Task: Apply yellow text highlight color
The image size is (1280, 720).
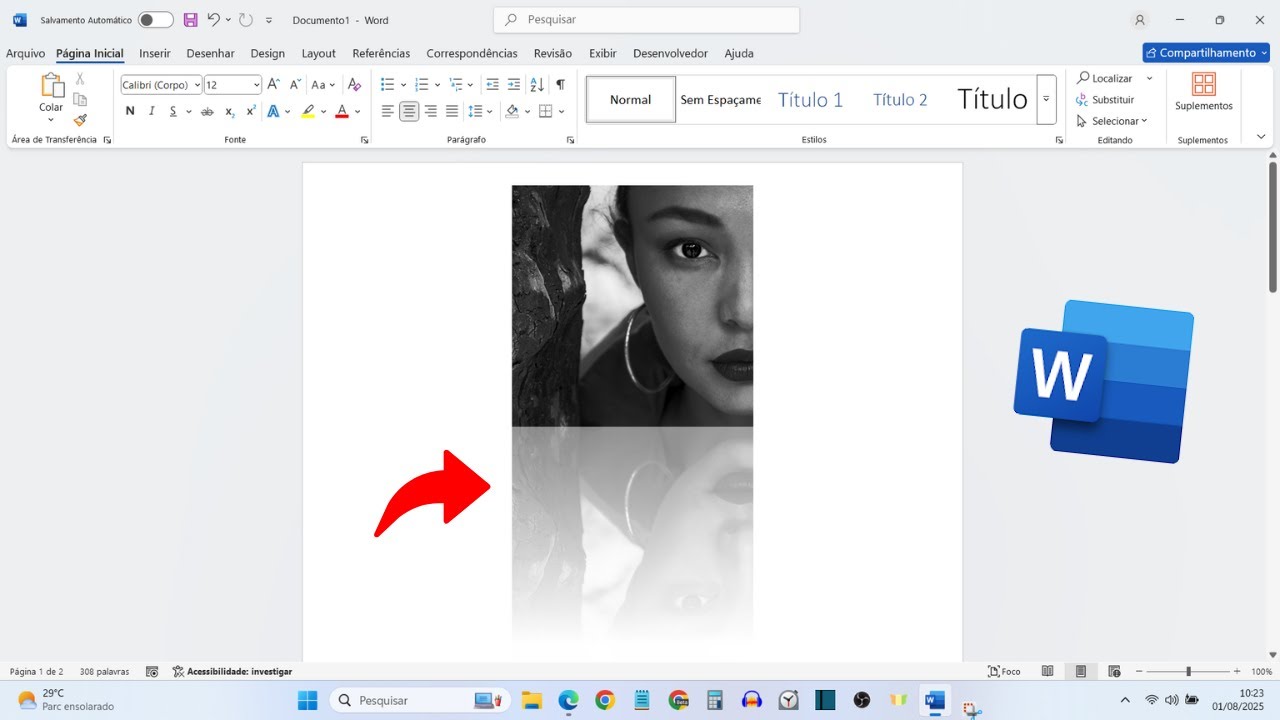Action: [308, 111]
